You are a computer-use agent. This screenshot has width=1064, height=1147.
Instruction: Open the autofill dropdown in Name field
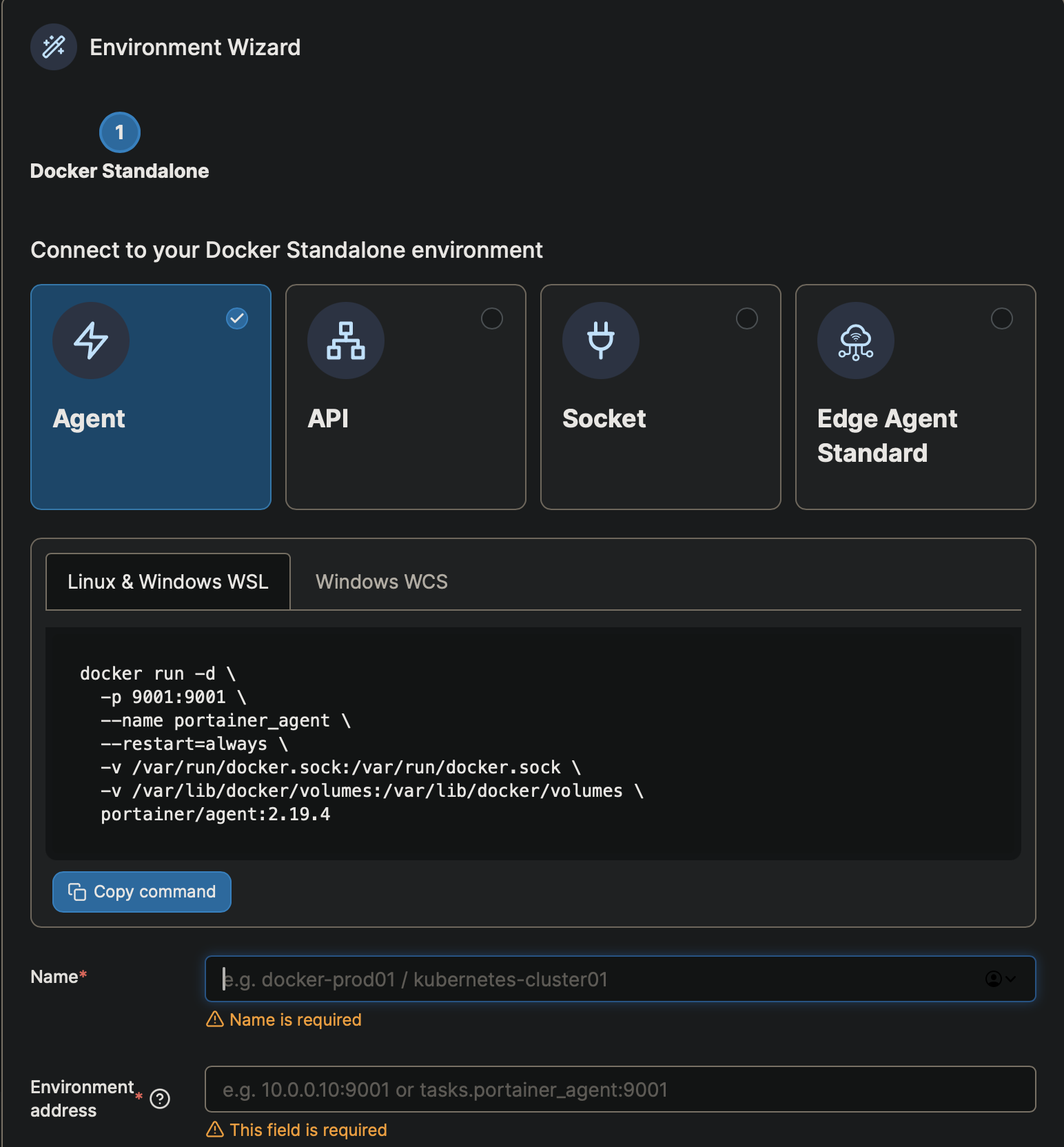1001,979
